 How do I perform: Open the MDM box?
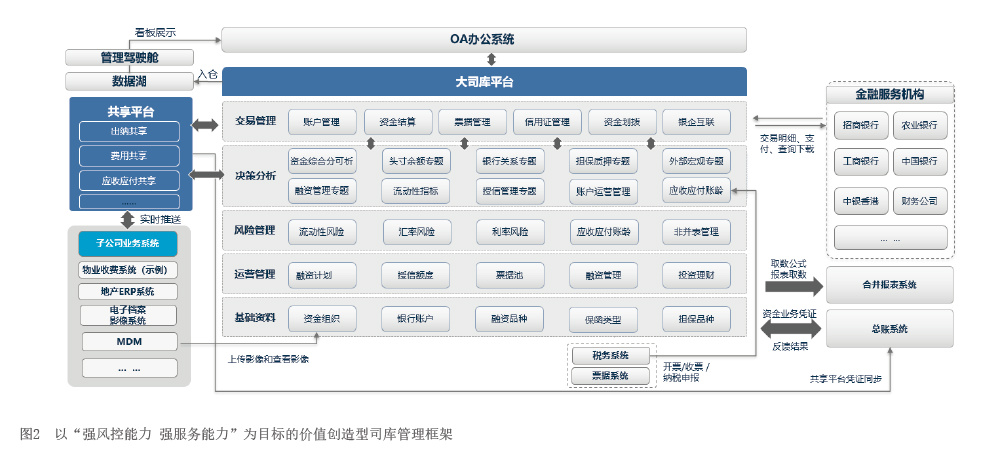point(130,342)
